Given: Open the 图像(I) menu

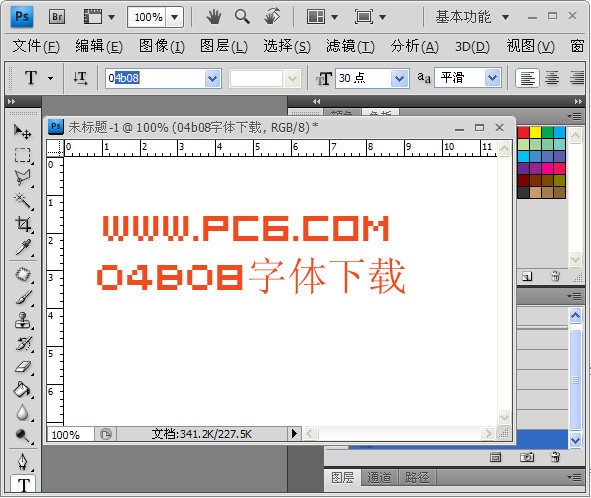Looking at the screenshot, I should (x=162, y=46).
